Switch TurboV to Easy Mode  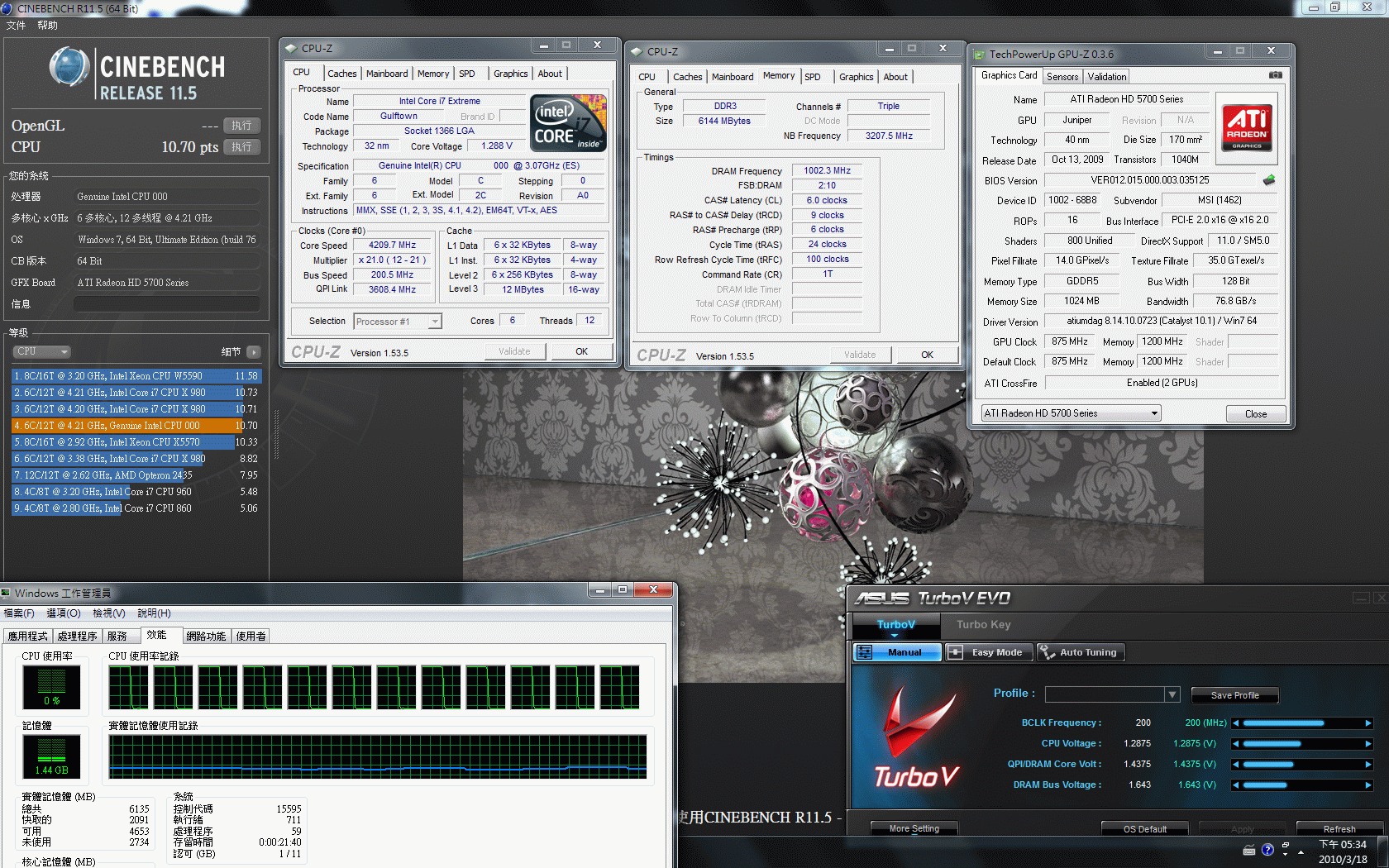pyautogui.click(x=989, y=652)
